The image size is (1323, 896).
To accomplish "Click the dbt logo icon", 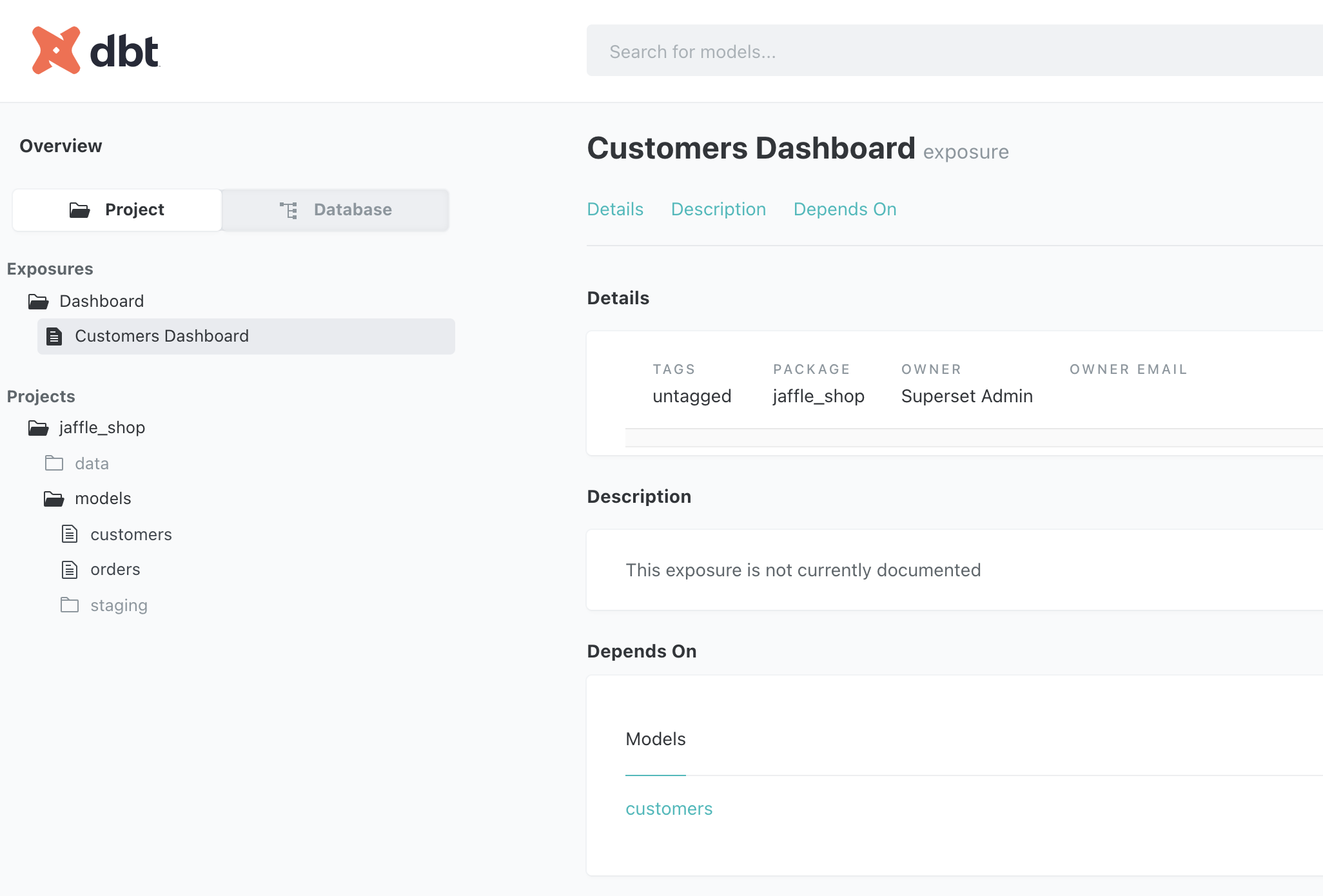I will [56, 50].
